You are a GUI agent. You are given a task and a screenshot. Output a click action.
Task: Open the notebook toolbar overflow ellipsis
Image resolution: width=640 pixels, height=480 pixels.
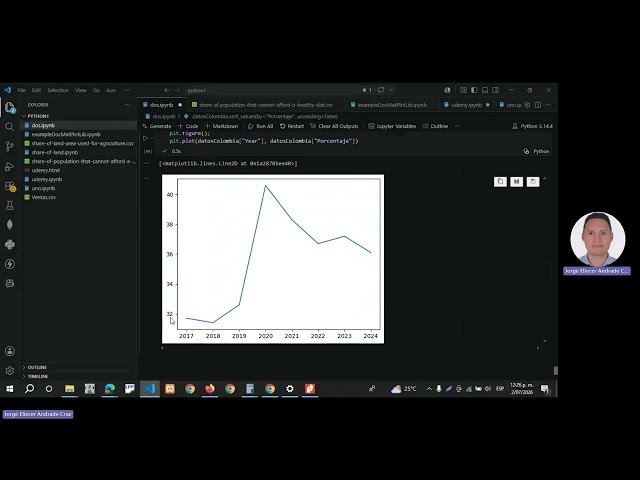[458, 126]
